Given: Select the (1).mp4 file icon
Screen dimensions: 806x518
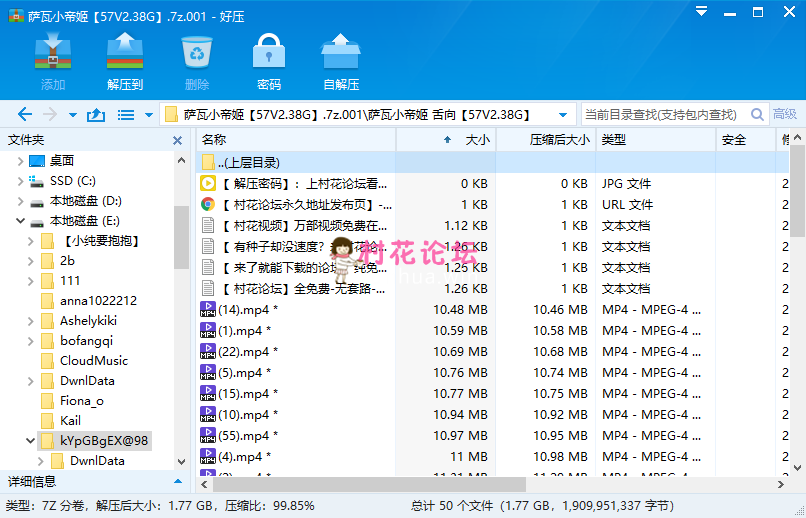Looking at the screenshot, I should (208, 330).
